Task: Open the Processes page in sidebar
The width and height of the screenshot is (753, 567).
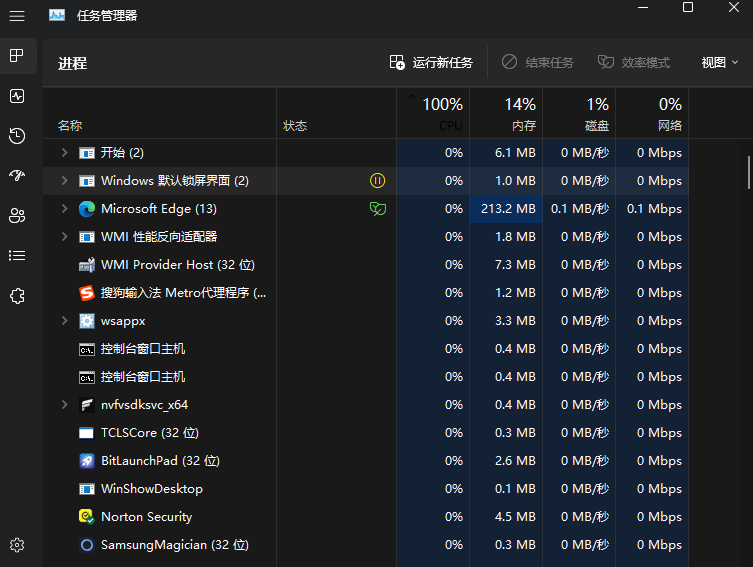Action: pos(17,56)
